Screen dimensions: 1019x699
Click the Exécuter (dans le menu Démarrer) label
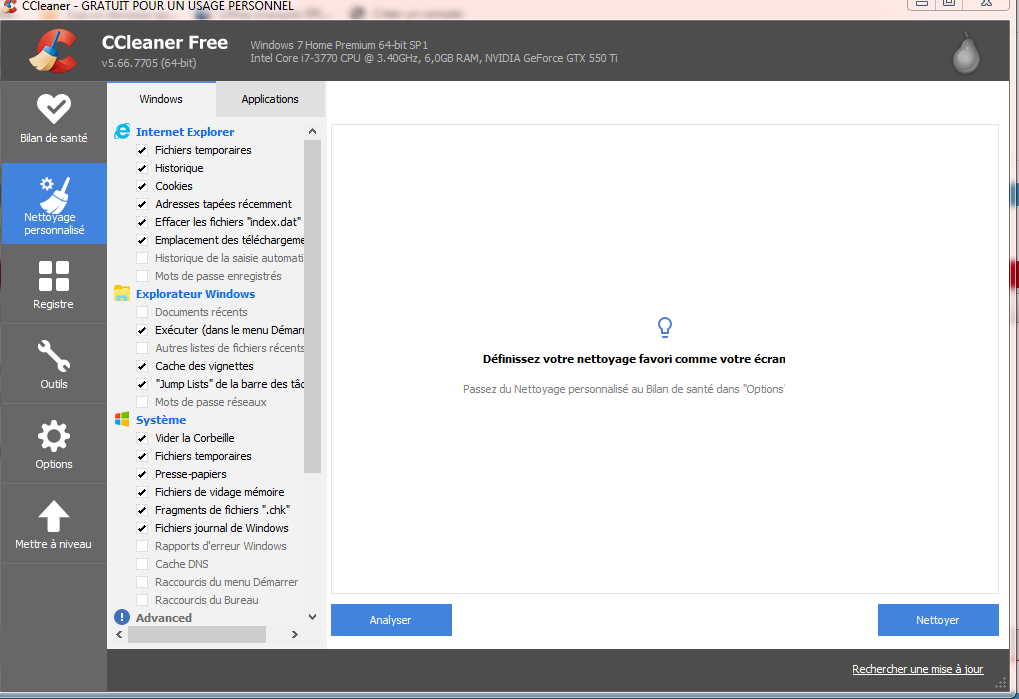click(x=229, y=330)
